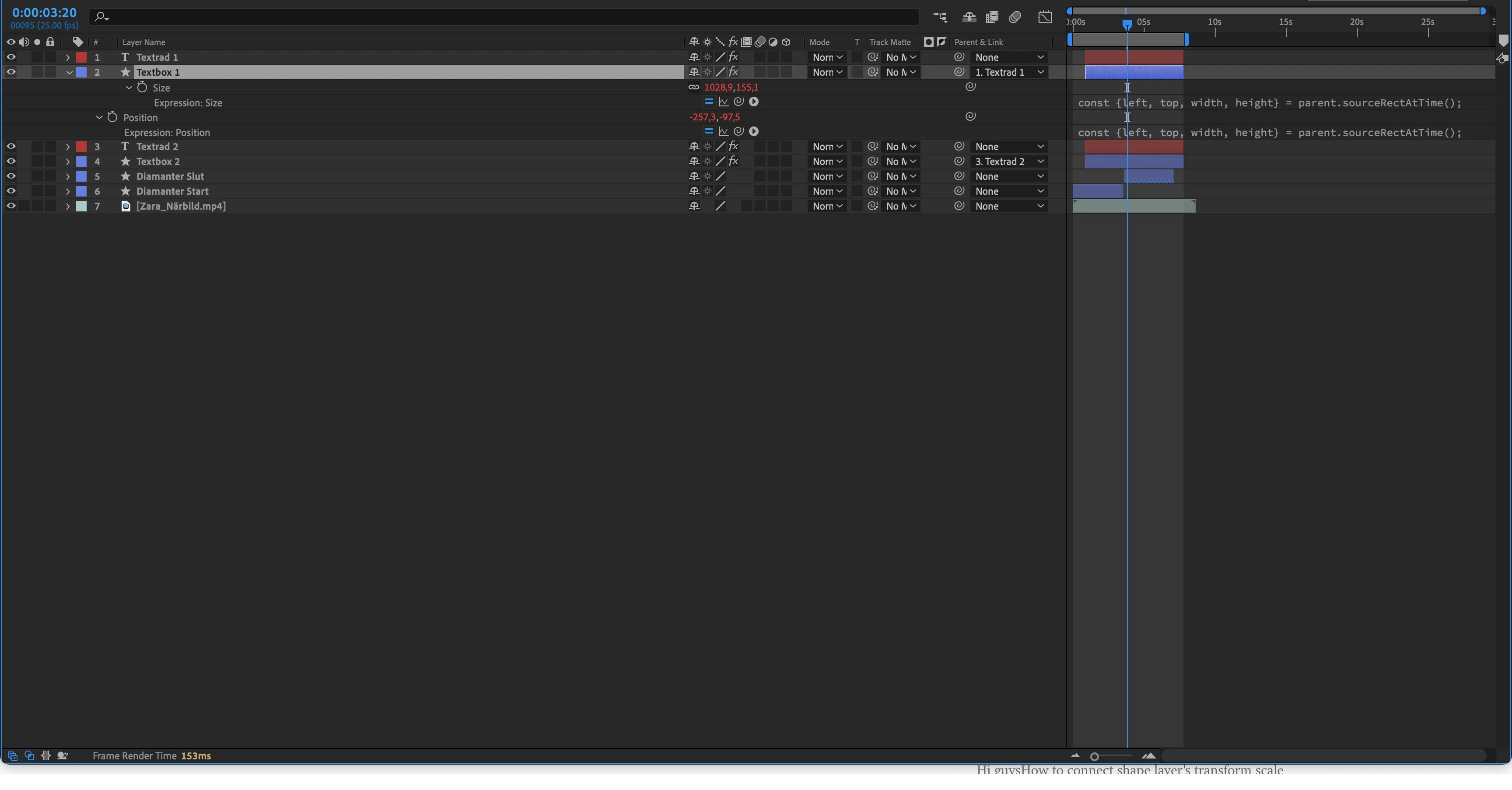
Task: Click the Layer Name column header
Action: pos(144,42)
